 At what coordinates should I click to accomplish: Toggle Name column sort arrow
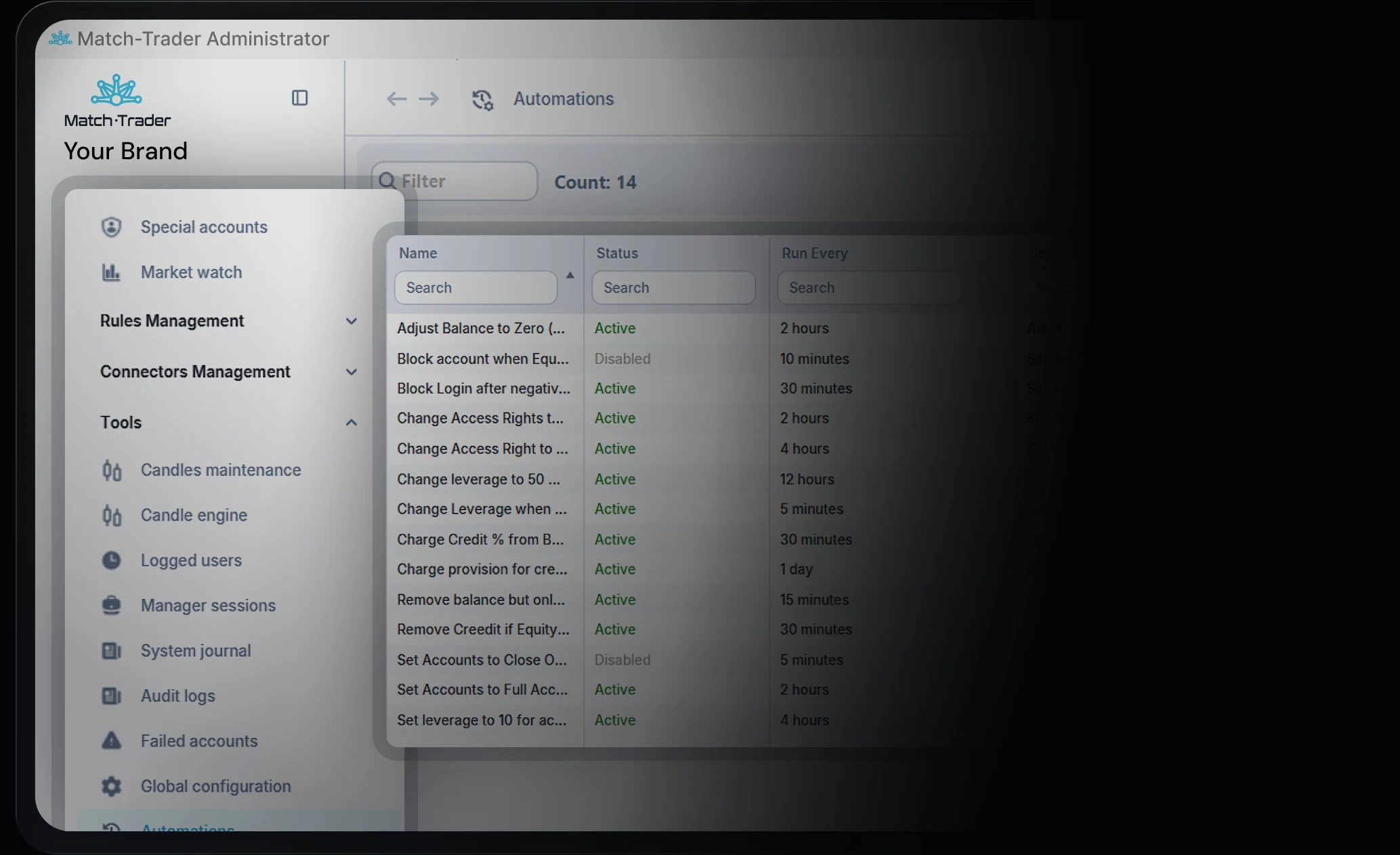click(x=570, y=275)
